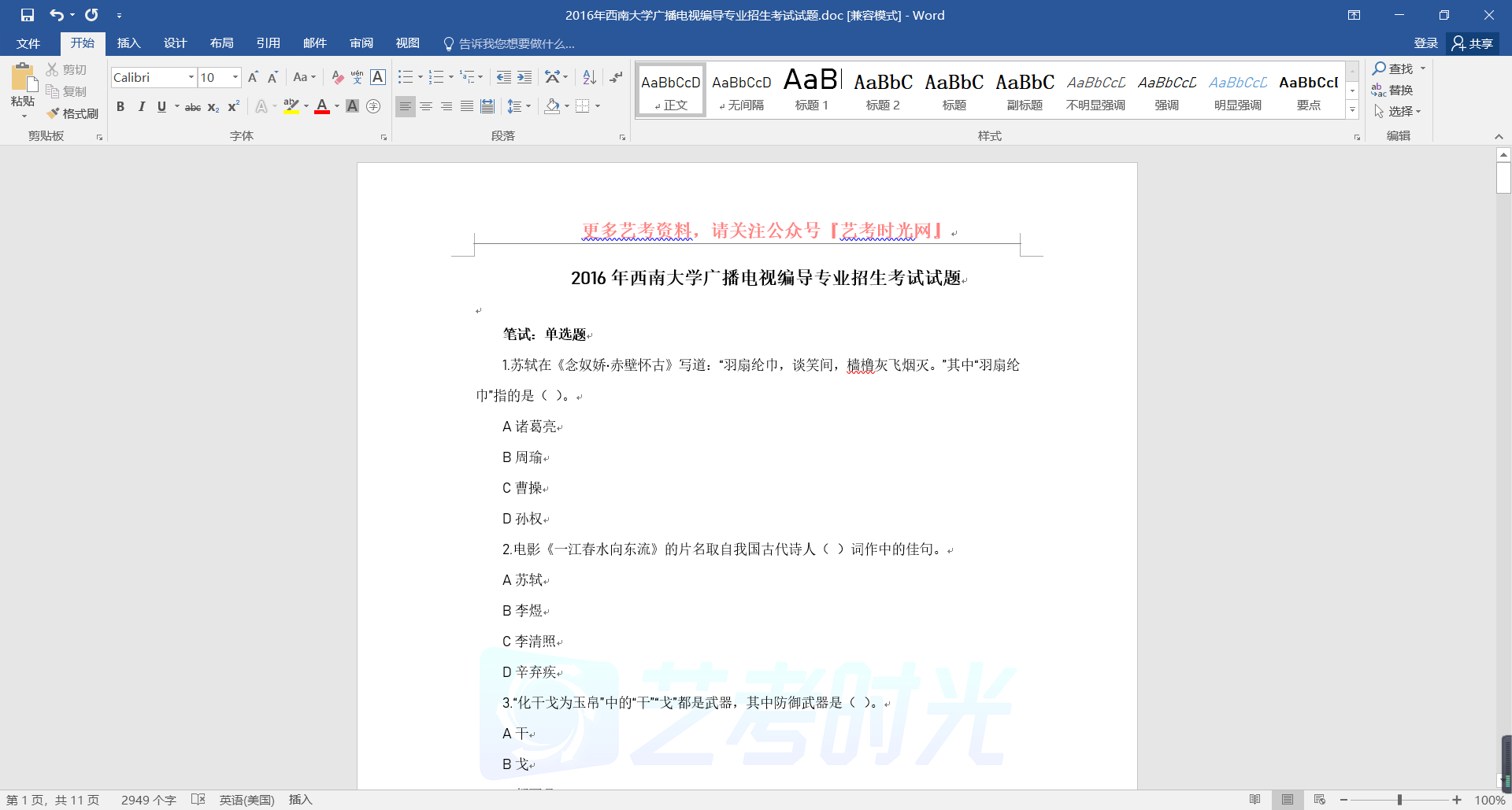Click the Clear Formatting eraser icon
This screenshot has width=1512, height=810.
click(x=337, y=77)
